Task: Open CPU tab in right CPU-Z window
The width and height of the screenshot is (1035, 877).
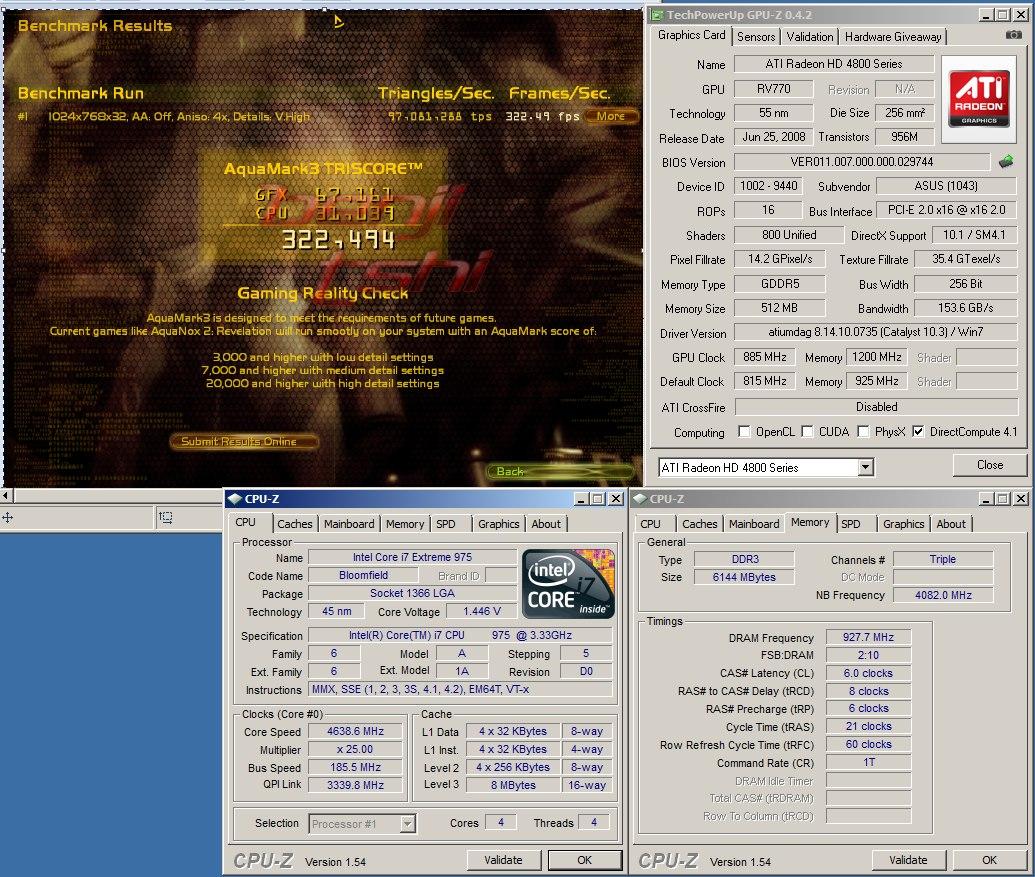Action: (650, 524)
